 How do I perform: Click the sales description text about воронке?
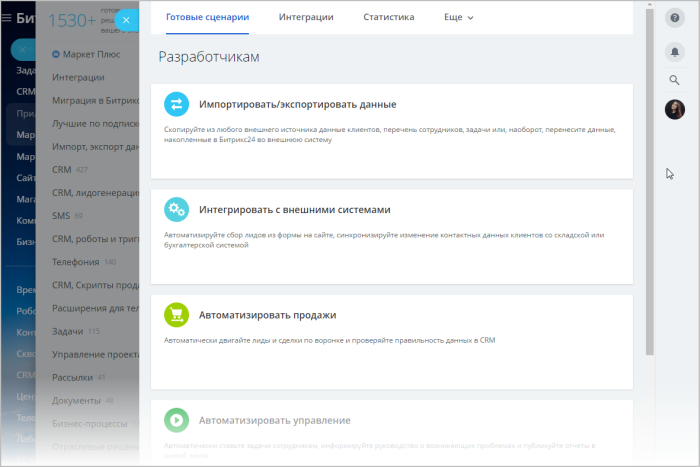[329, 340]
